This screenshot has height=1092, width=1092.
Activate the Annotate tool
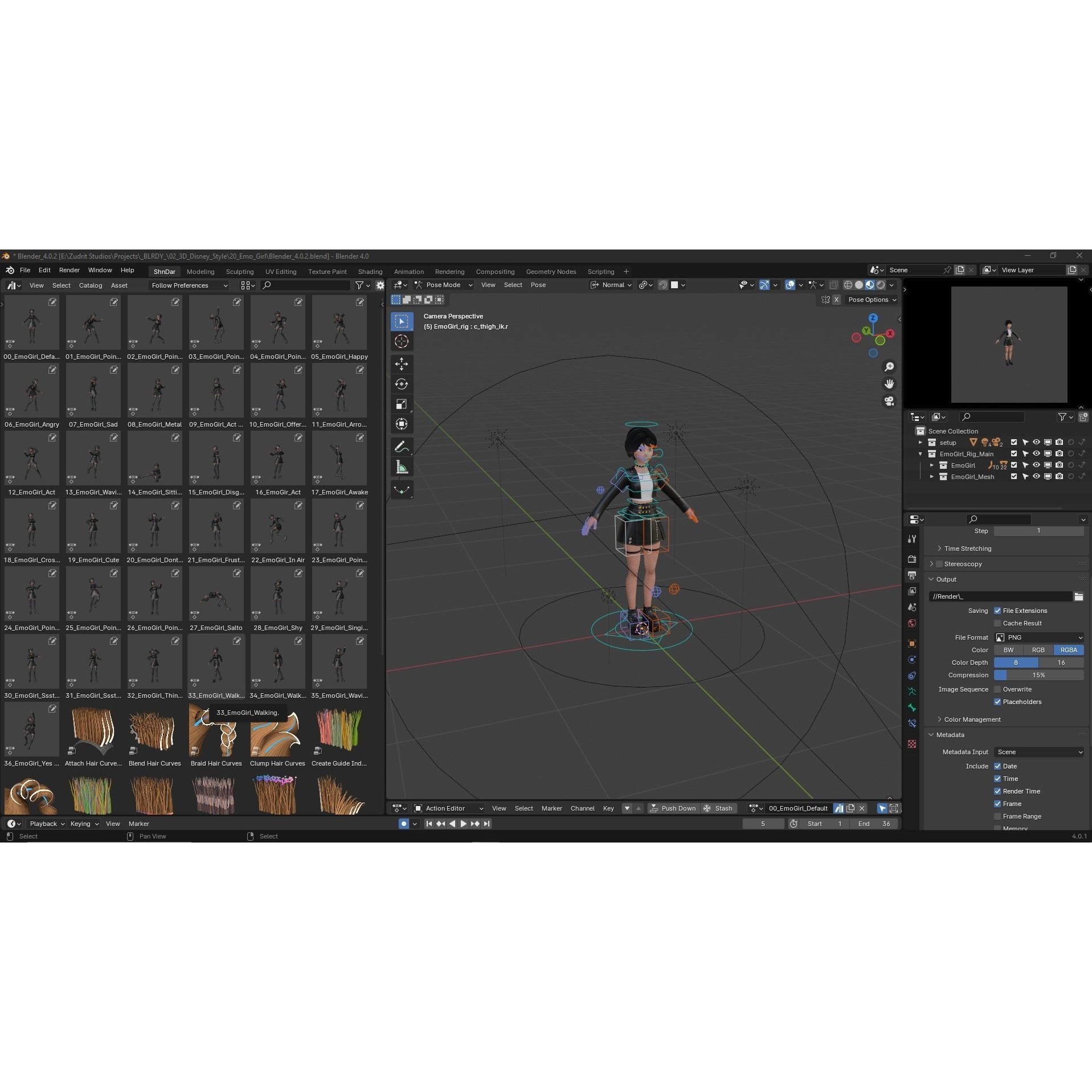(x=402, y=446)
